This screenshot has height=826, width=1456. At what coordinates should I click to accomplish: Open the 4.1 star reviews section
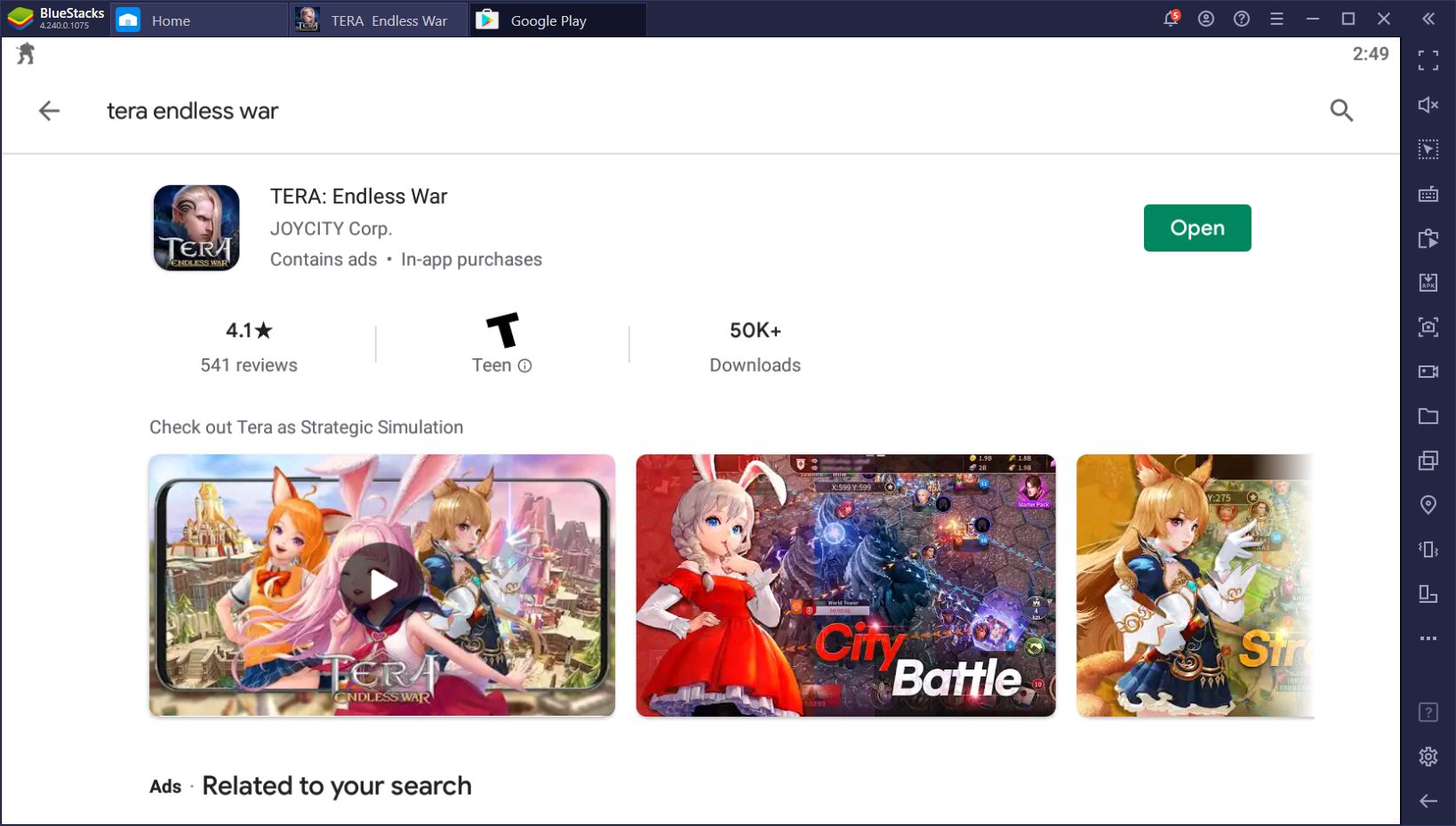[x=249, y=347]
